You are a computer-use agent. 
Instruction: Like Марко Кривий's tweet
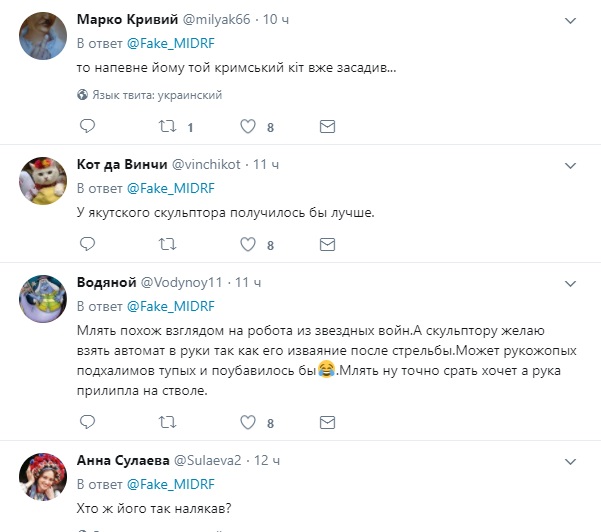[249, 127]
